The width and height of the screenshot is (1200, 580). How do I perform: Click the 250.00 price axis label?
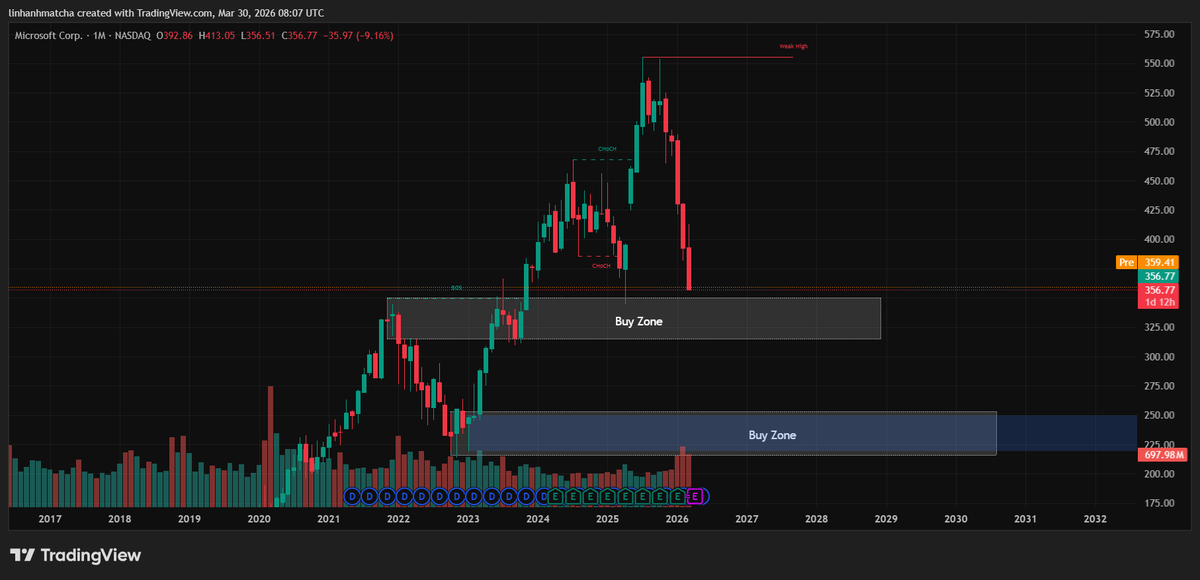coord(1160,416)
